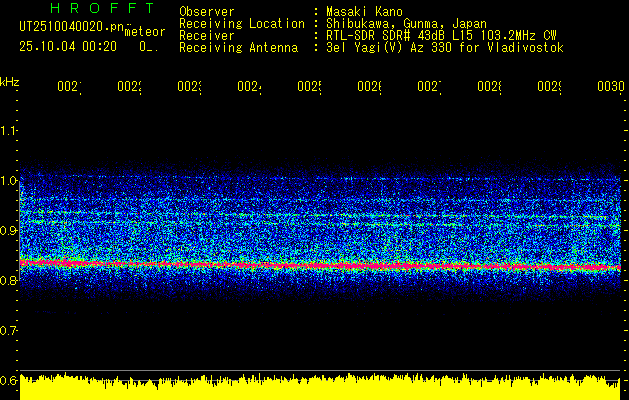The height and width of the screenshot is (400, 629).
Task: Click the 0026 time marker
Action: point(369,86)
